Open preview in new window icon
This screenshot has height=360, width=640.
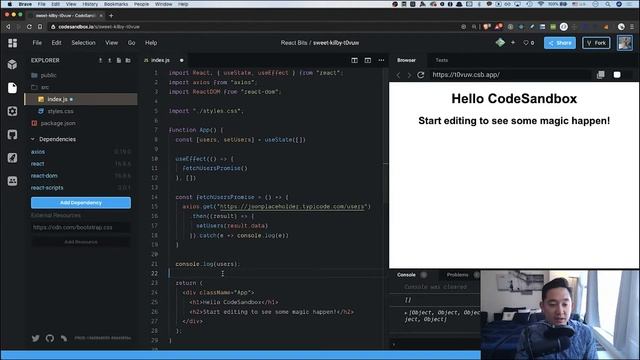(600, 75)
